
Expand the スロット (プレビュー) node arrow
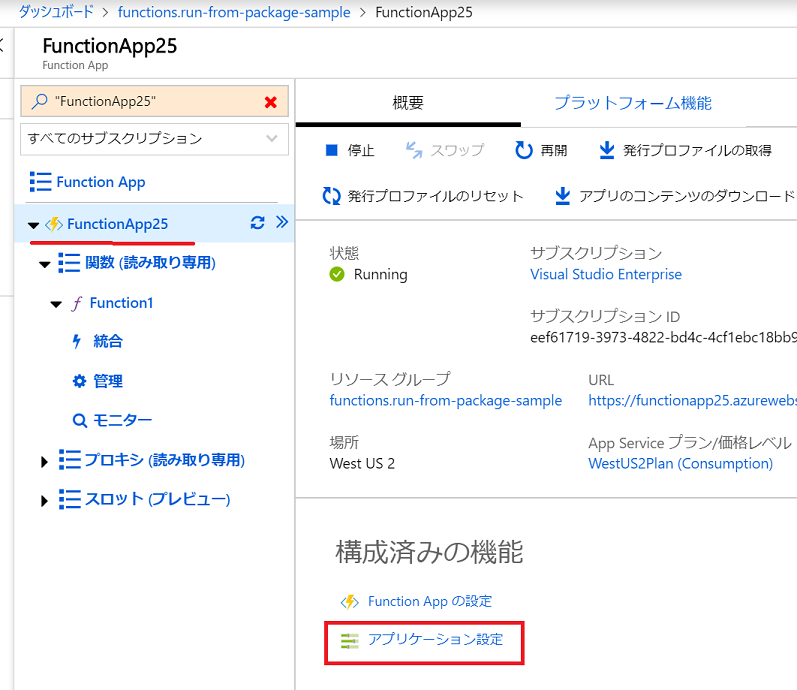44,501
